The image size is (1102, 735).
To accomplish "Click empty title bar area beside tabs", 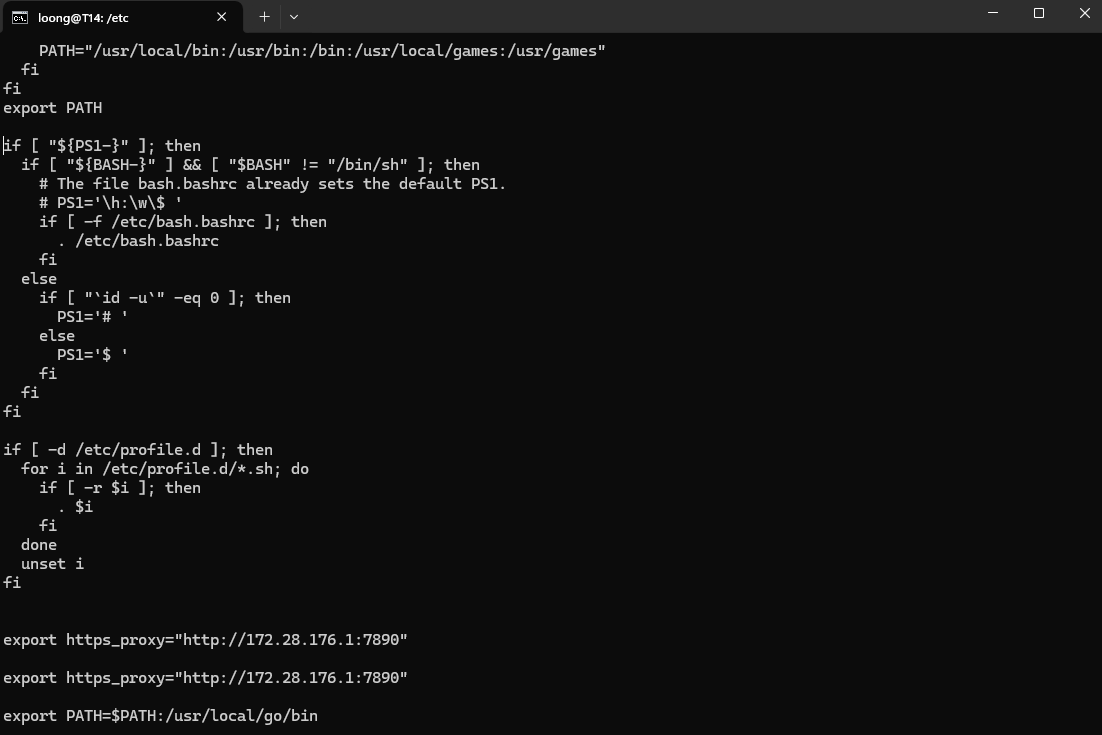I will [633, 16].
